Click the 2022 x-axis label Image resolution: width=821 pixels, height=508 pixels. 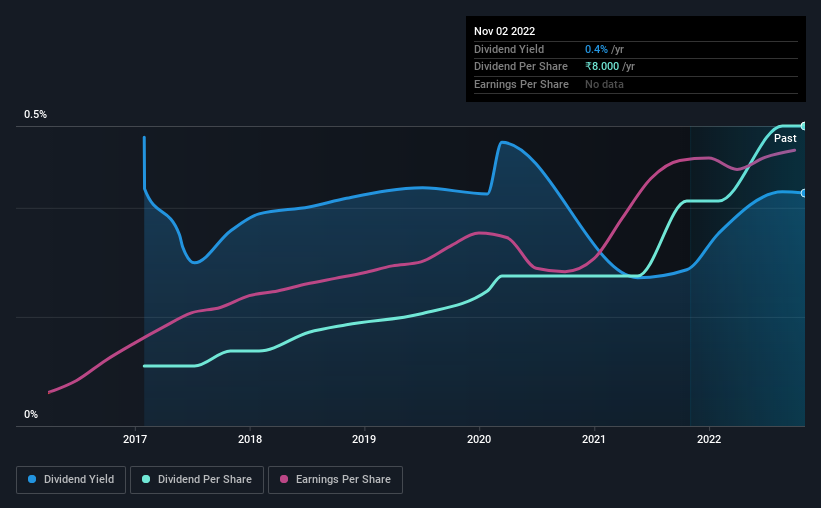click(x=709, y=439)
